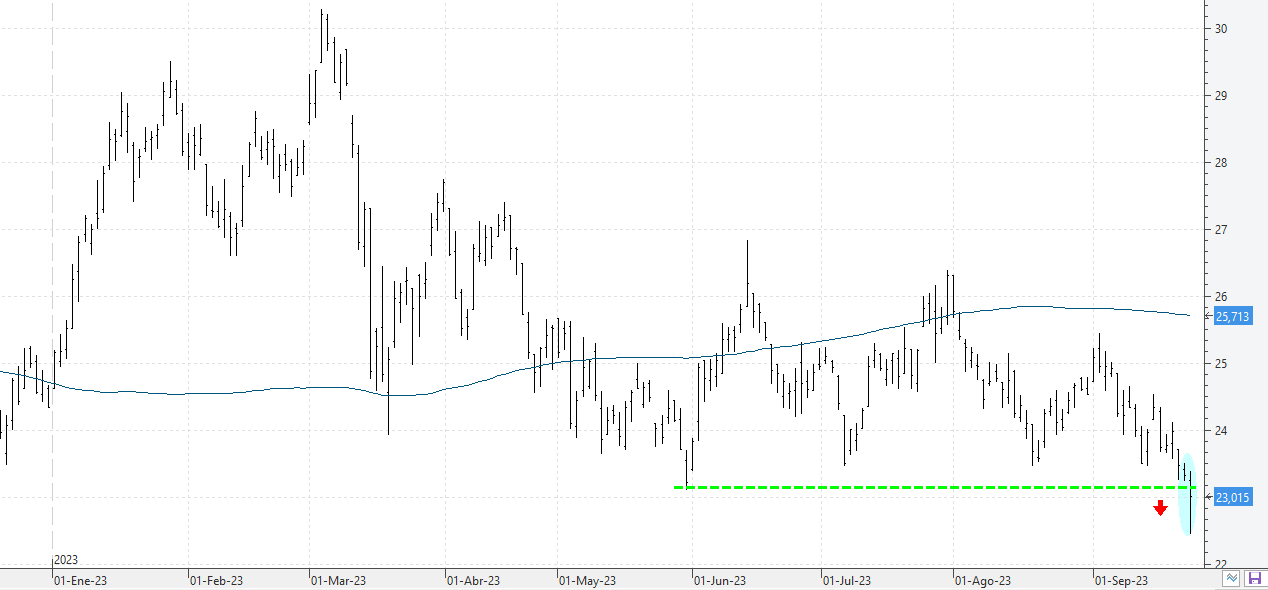Viewport: 1268px width, 590px height.
Task: Click the 01-Sep-23 date label
Action: point(1120,580)
